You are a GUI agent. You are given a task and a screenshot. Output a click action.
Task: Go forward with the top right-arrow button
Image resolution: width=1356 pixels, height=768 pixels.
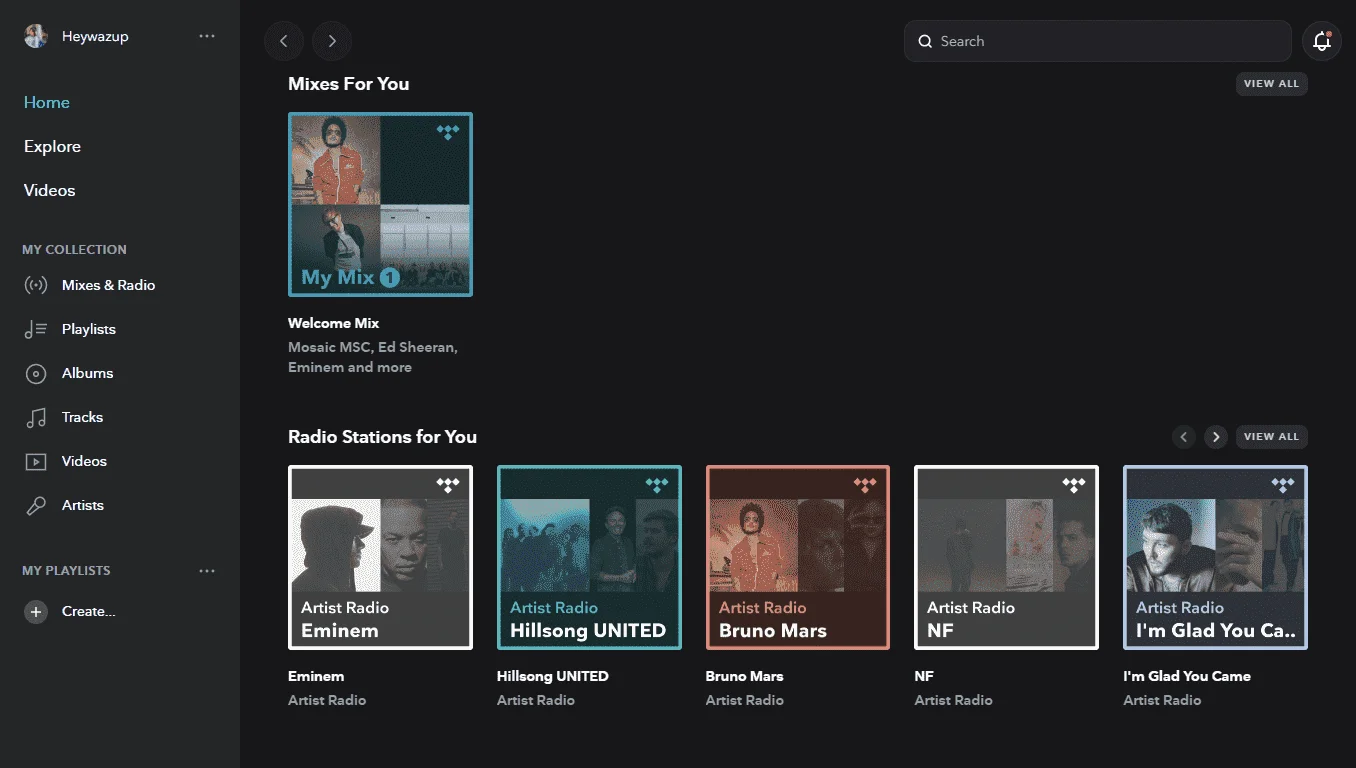point(332,41)
